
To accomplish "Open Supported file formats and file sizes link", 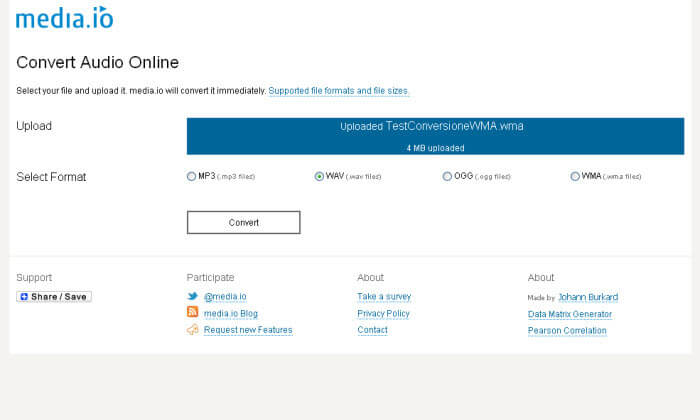I will tap(338, 91).
